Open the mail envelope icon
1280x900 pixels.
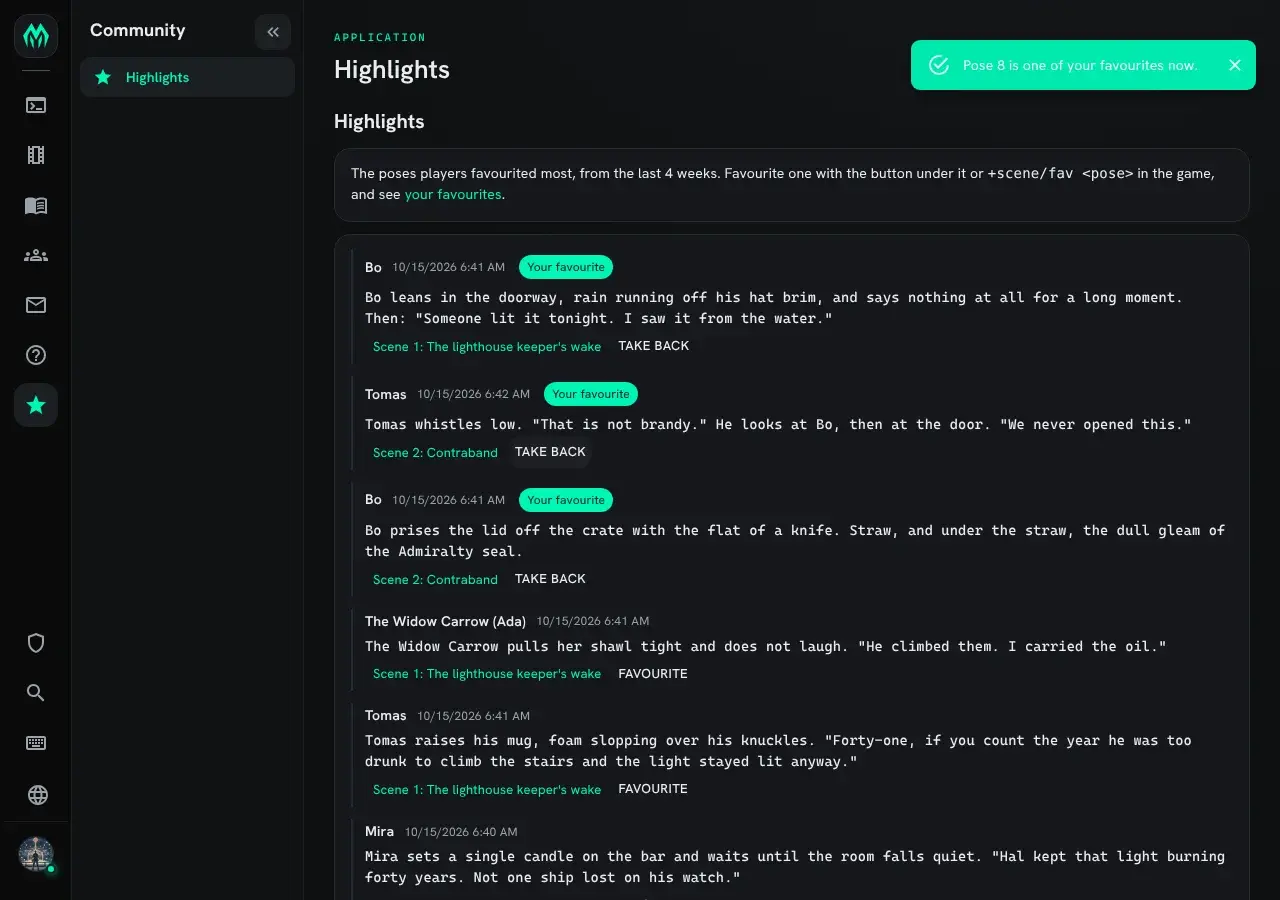pos(36,305)
